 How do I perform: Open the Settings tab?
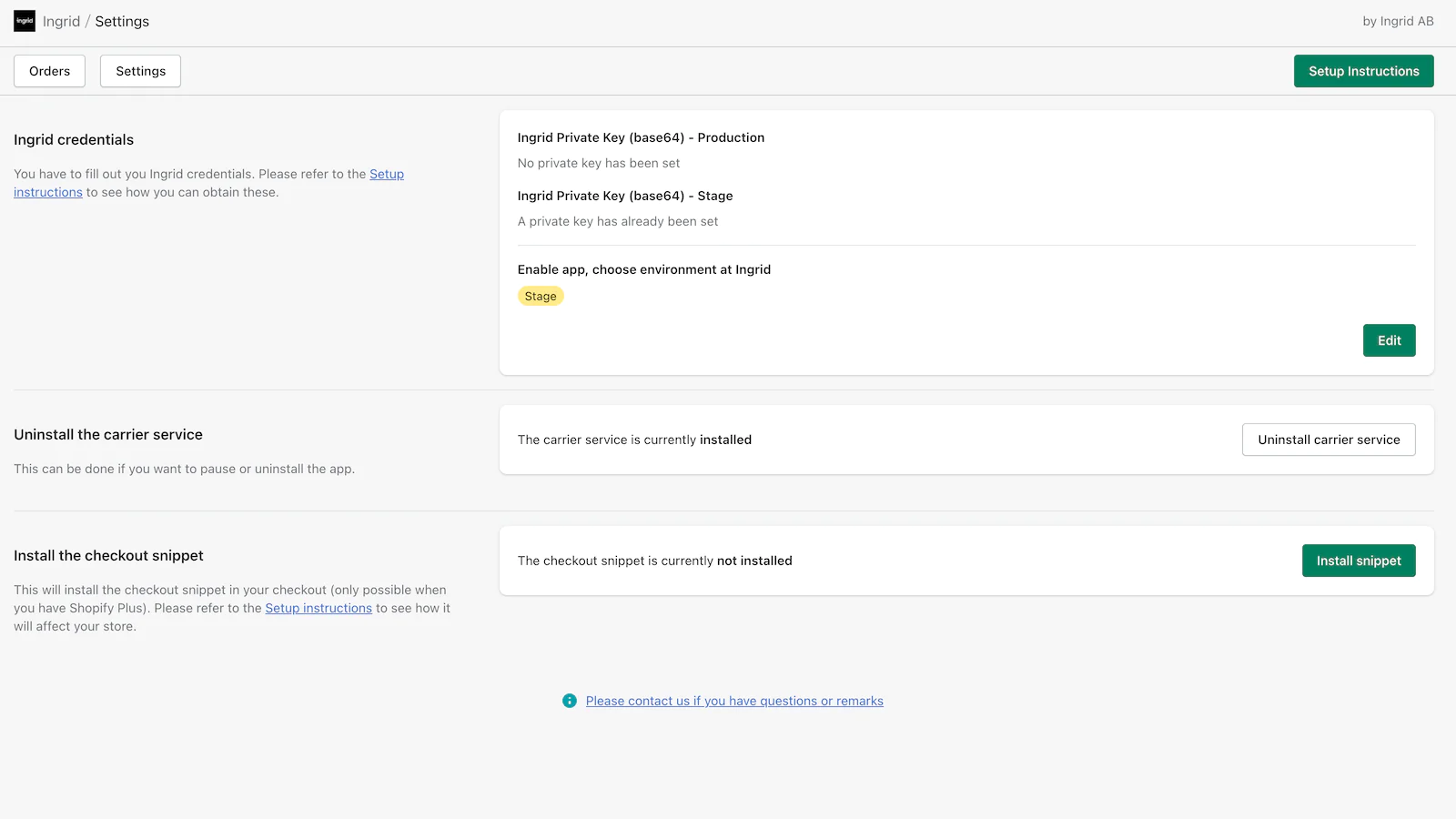[140, 71]
